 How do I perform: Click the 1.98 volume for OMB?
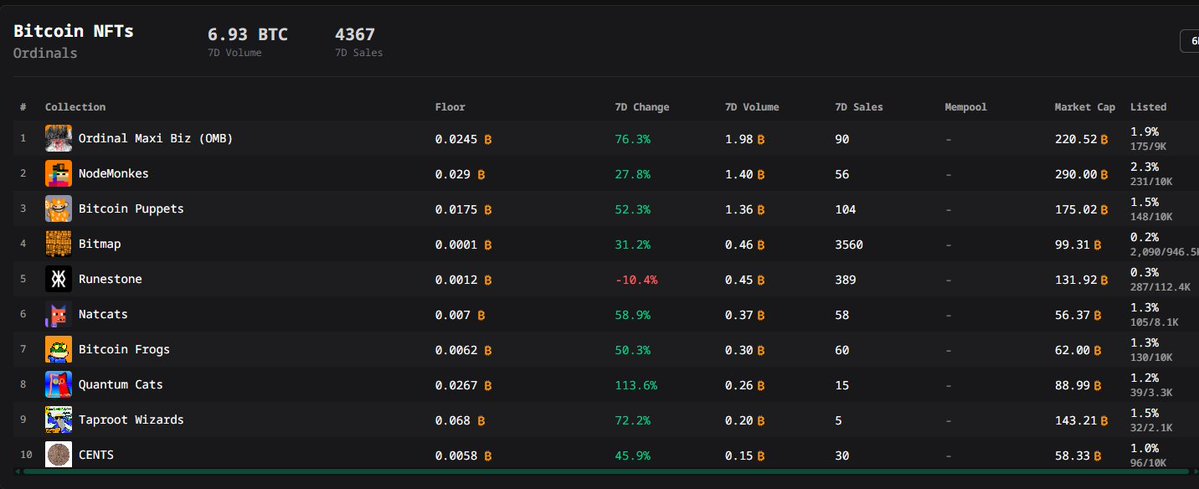(x=739, y=139)
